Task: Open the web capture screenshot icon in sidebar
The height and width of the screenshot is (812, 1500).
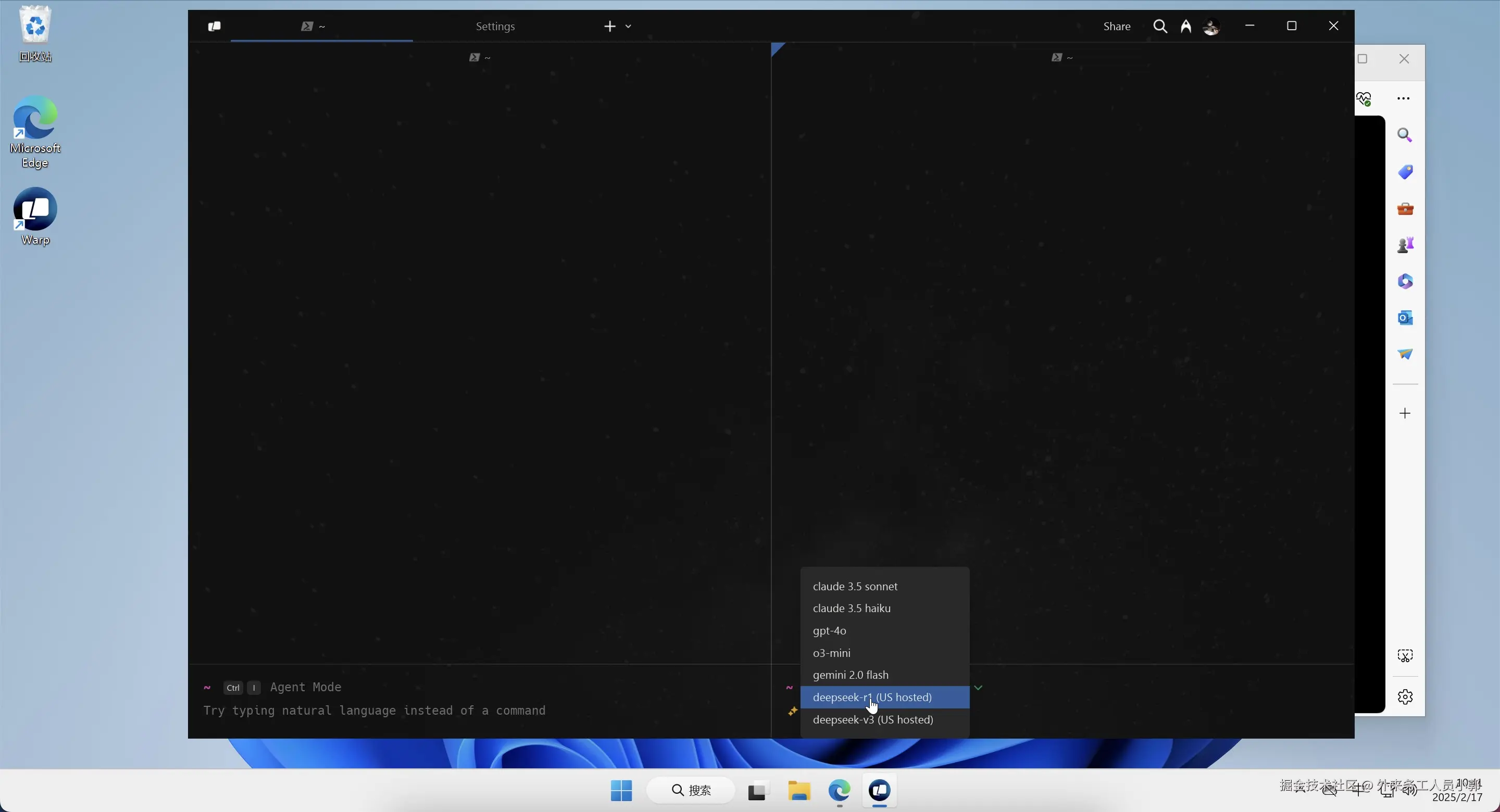Action: pos(1405,656)
